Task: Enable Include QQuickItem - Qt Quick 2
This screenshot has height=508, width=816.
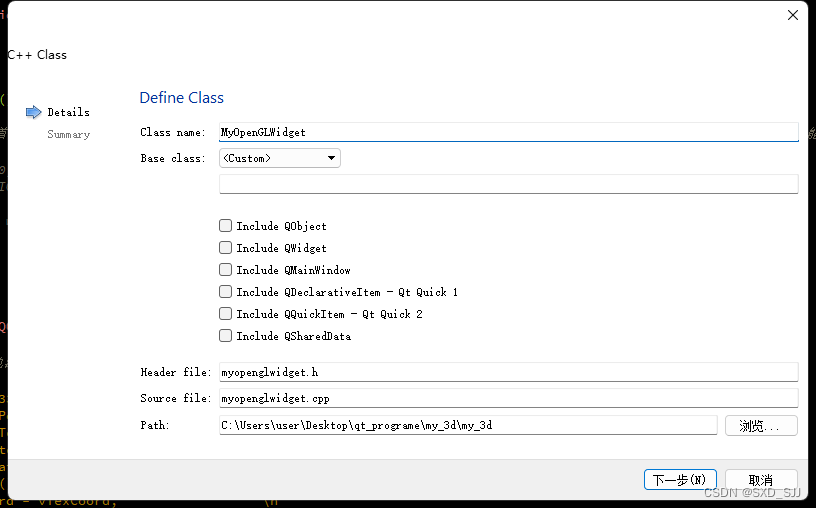Action: (226, 314)
